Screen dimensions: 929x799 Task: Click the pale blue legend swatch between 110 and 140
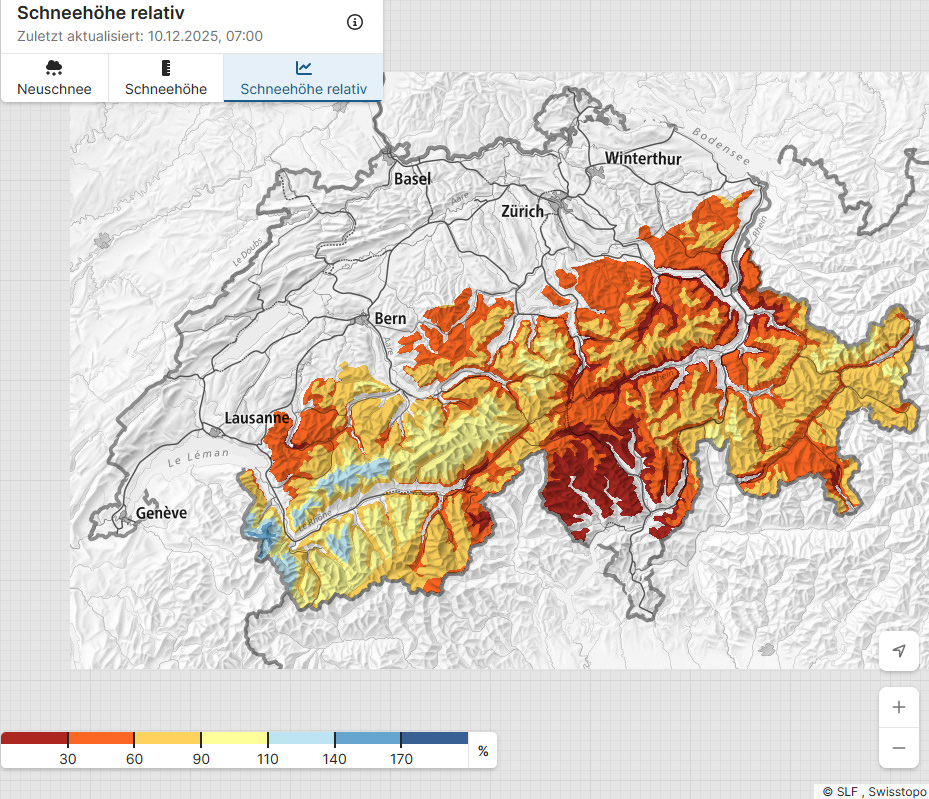[301, 738]
